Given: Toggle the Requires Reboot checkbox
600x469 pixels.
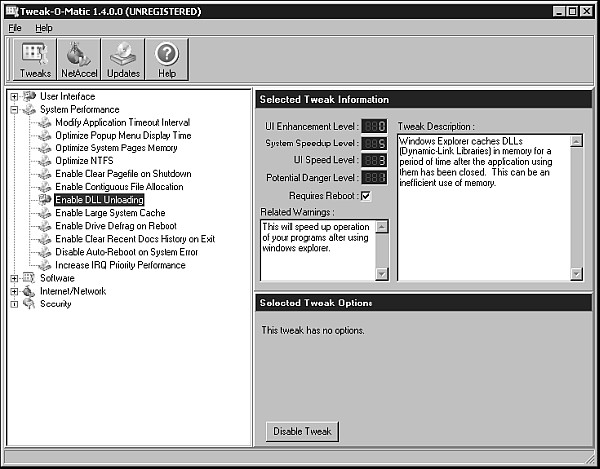Looking at the screenshot, I should point(365,196).
